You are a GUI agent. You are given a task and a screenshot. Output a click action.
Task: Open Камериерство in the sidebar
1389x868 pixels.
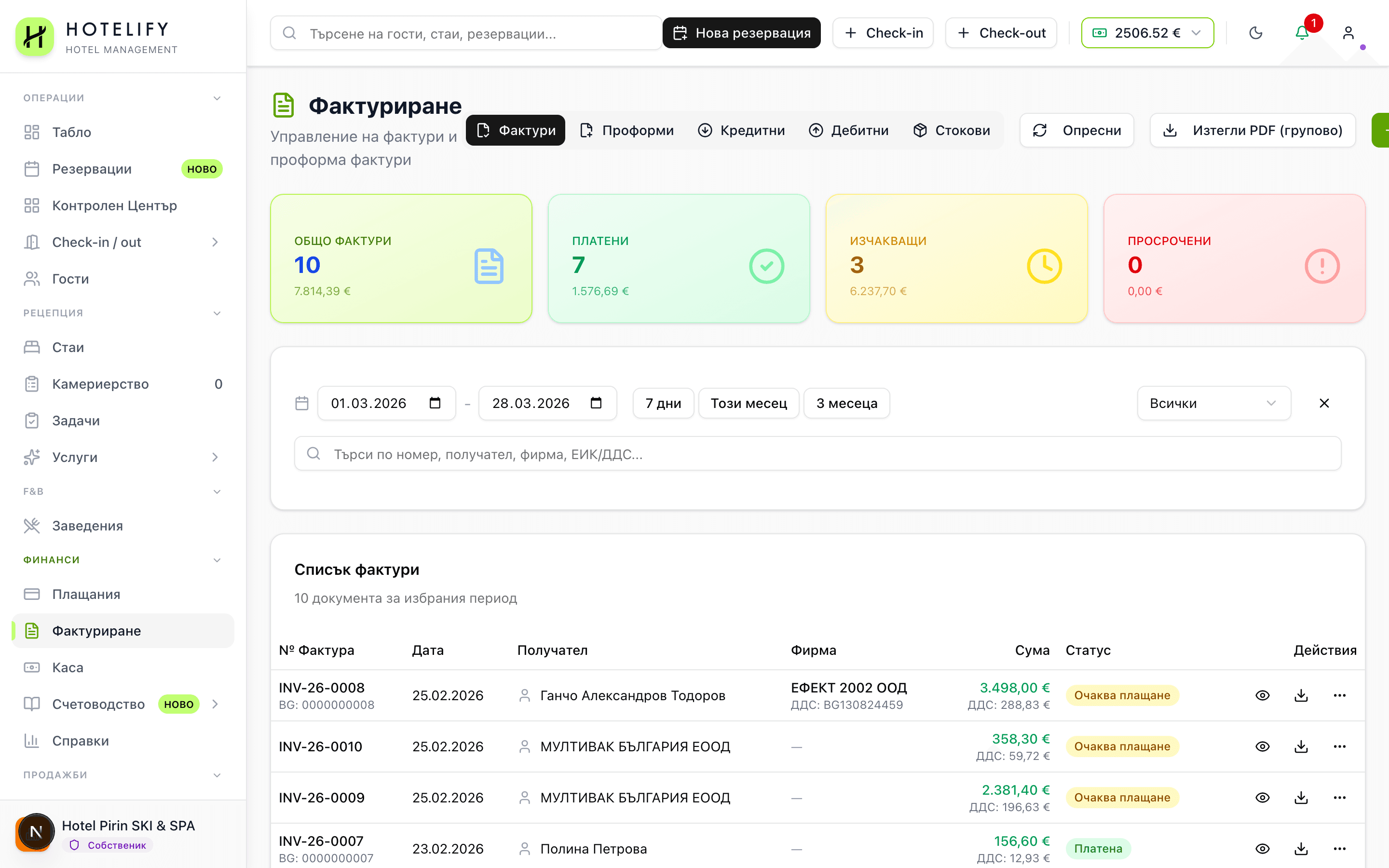pos(100,383)
